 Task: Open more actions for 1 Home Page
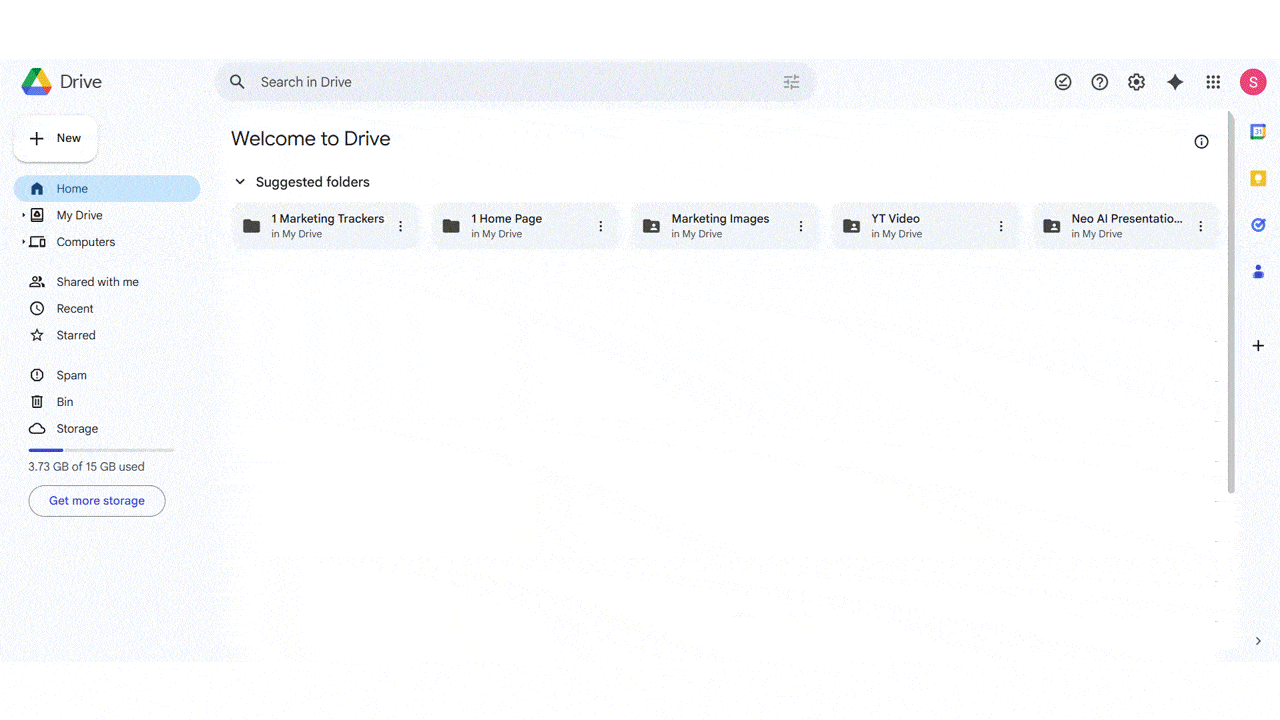[x=601, y=226]
